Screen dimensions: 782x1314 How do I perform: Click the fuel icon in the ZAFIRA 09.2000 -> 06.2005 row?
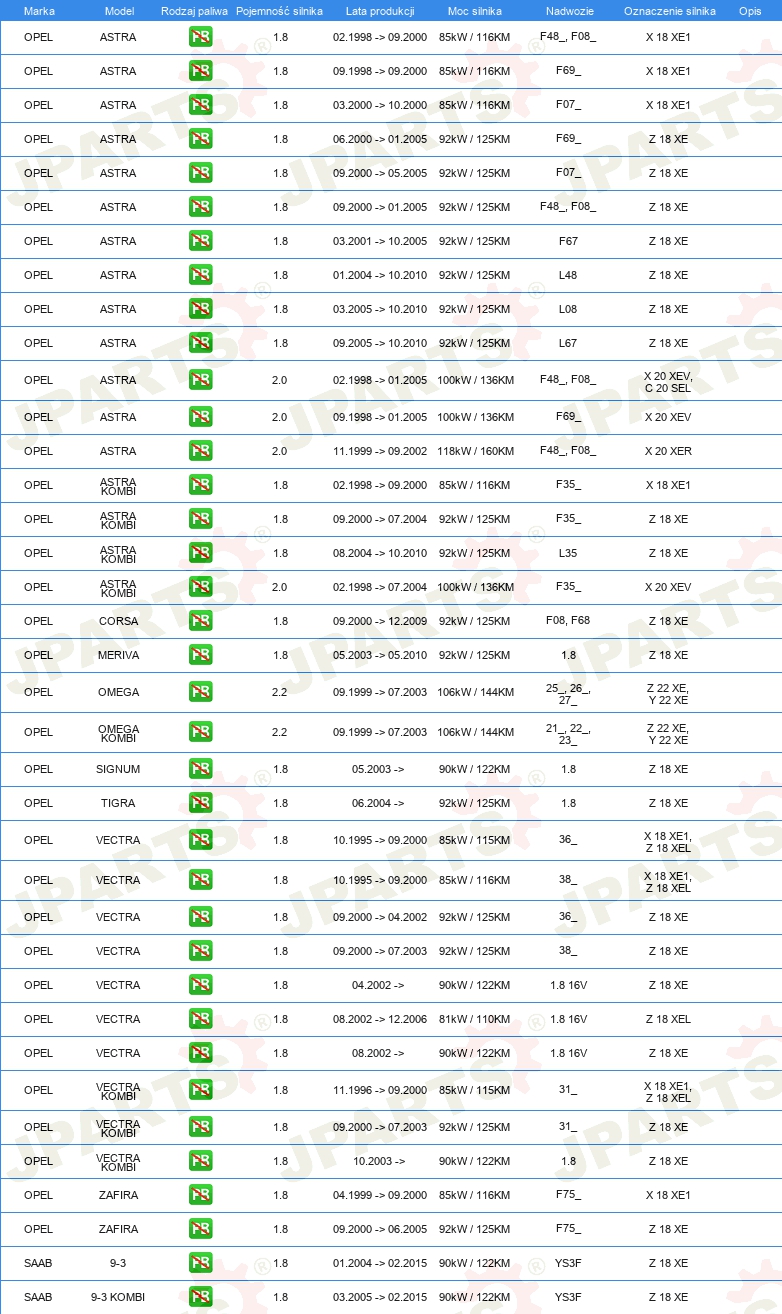200,1229
